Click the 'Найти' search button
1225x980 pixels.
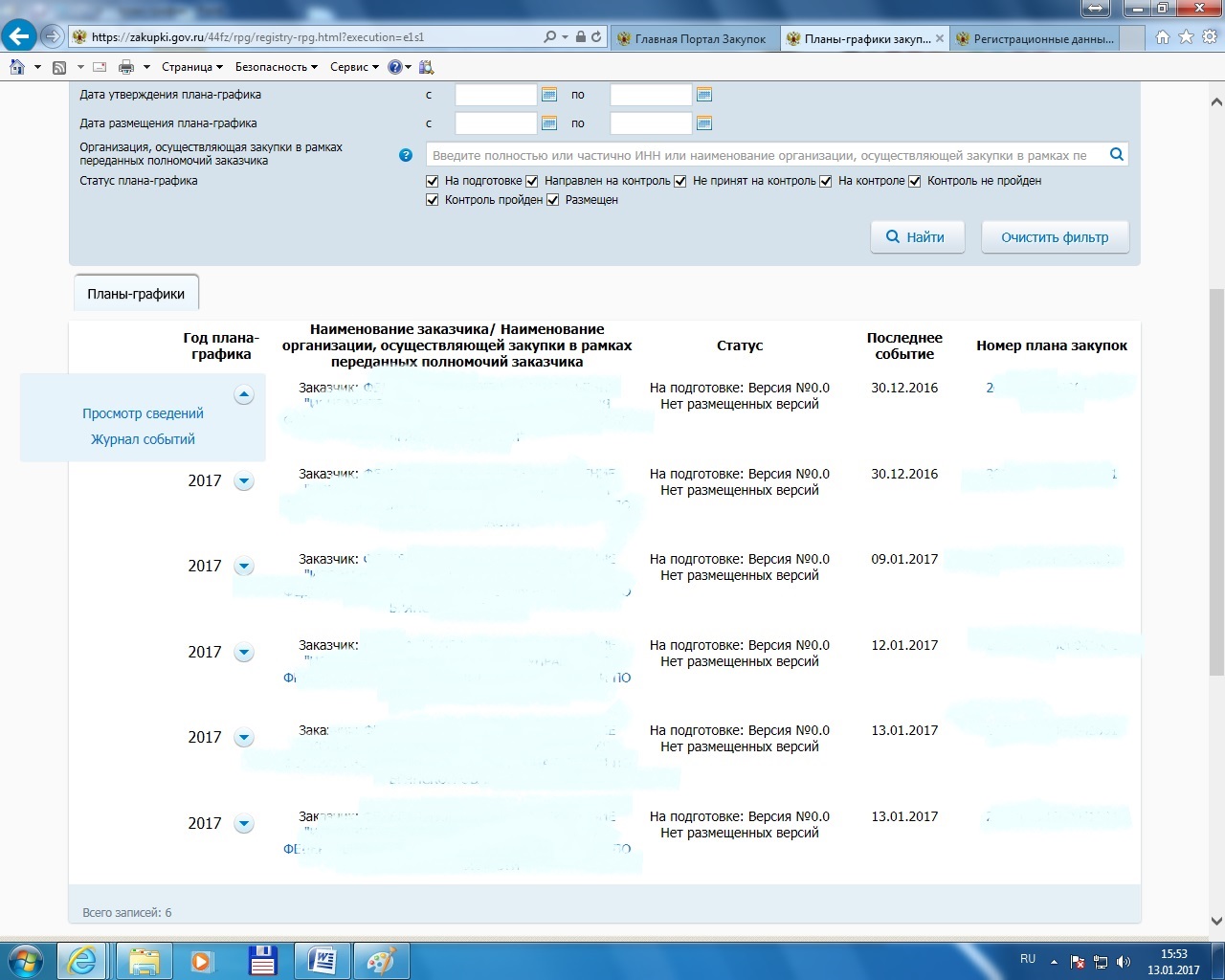coord(917,237)
